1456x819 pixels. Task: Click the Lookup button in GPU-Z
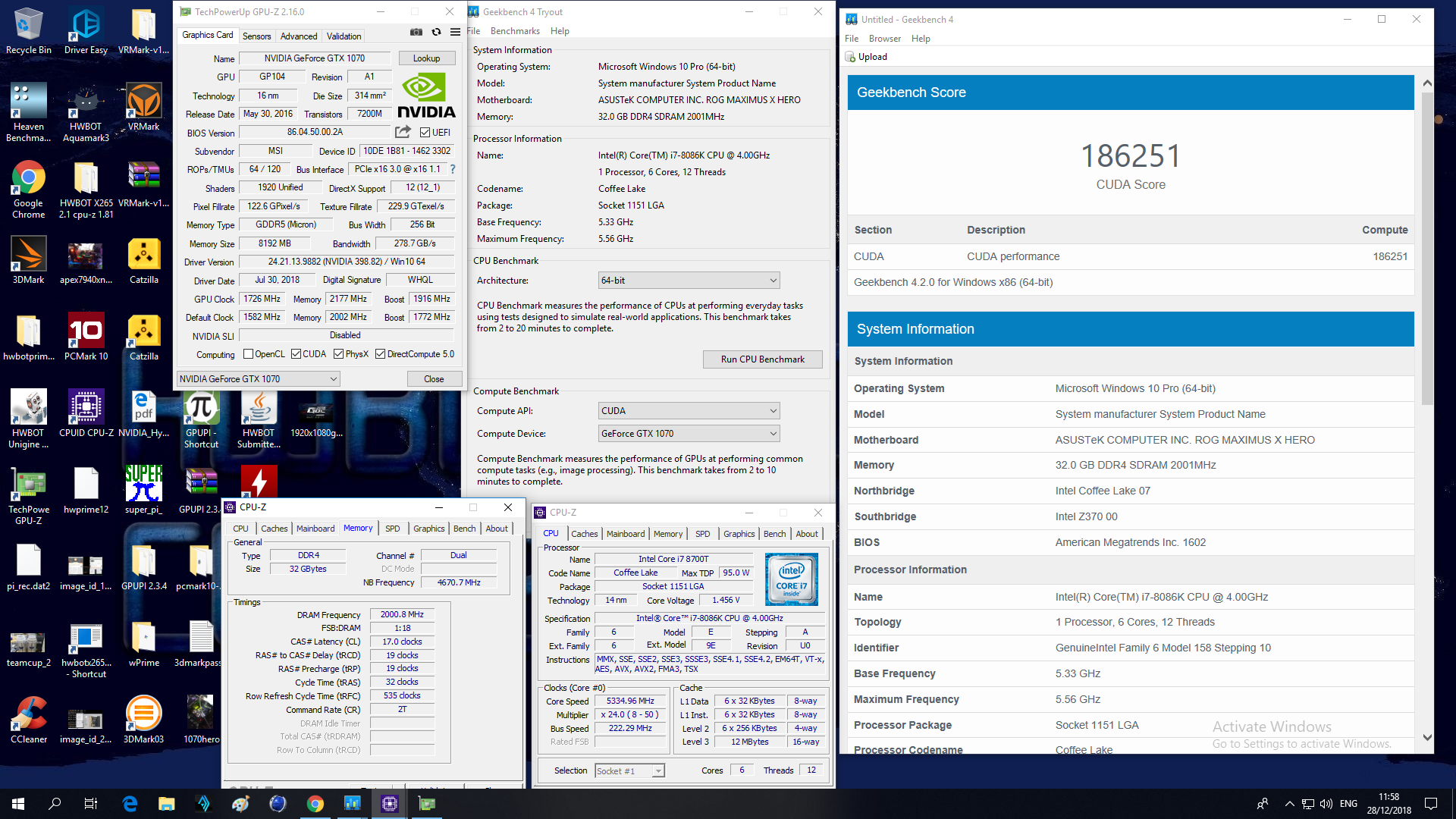click(426, 58)
